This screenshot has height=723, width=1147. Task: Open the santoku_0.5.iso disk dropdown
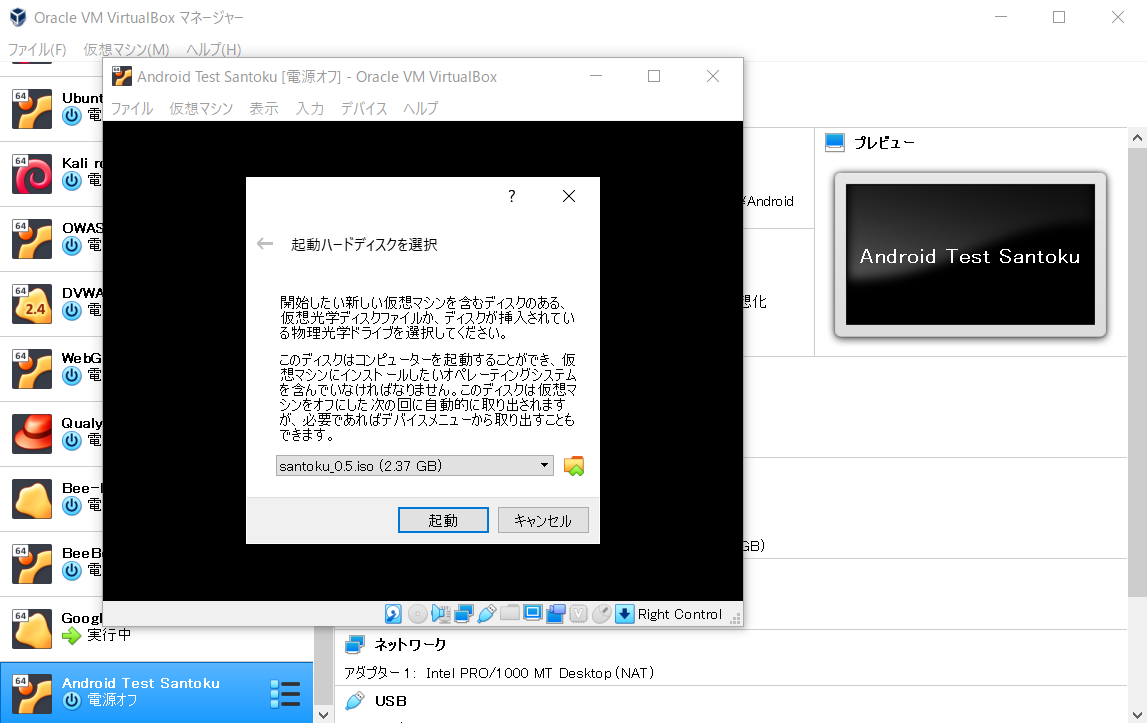[415, 465]
